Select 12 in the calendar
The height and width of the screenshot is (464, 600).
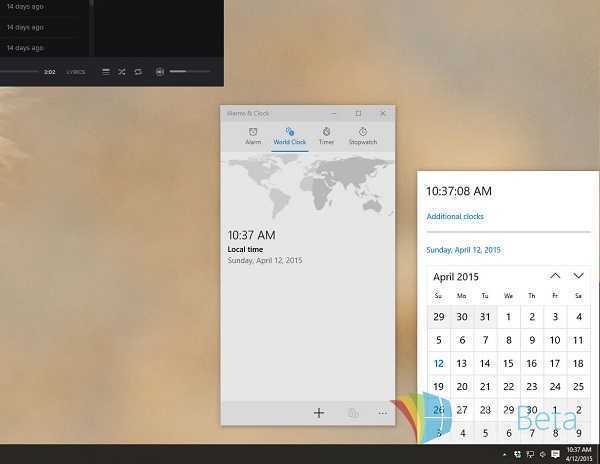(439, 363)
